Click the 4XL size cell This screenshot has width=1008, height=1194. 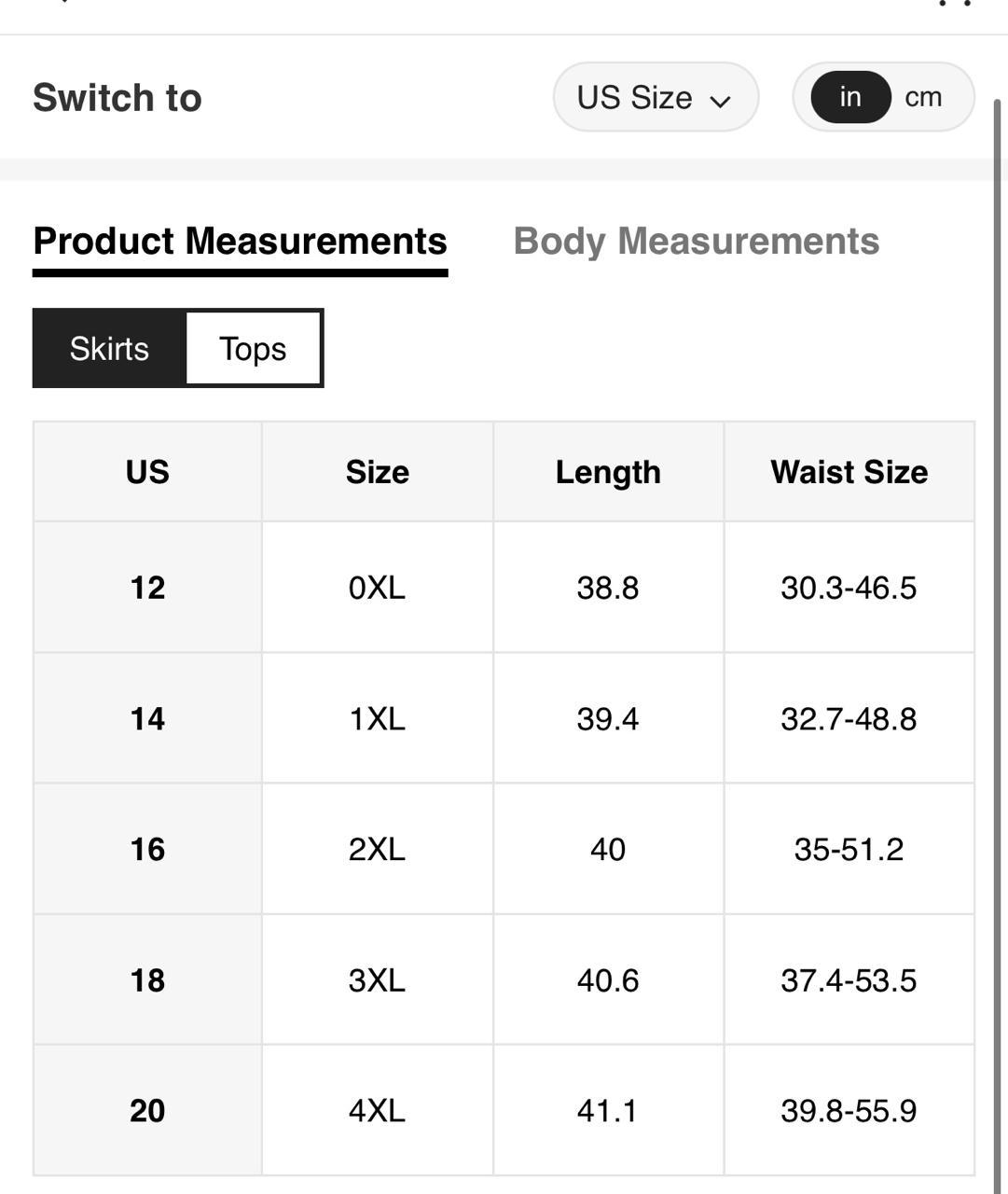coord(377,1111)
